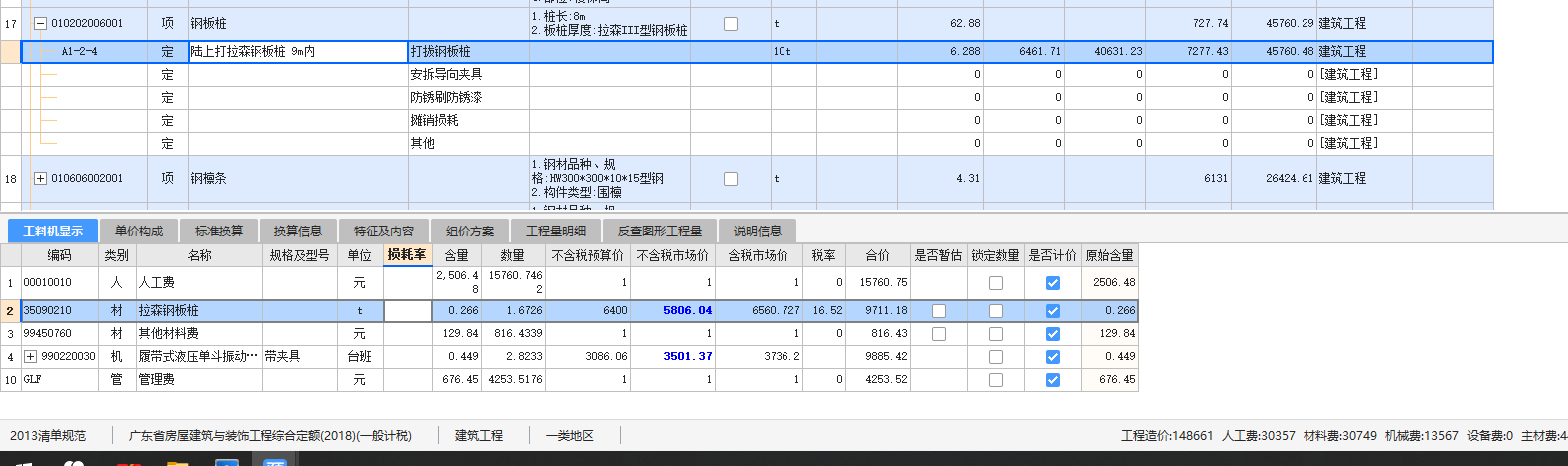
Task: Select the 35090210 code cell
Action: tap(59, 311)
